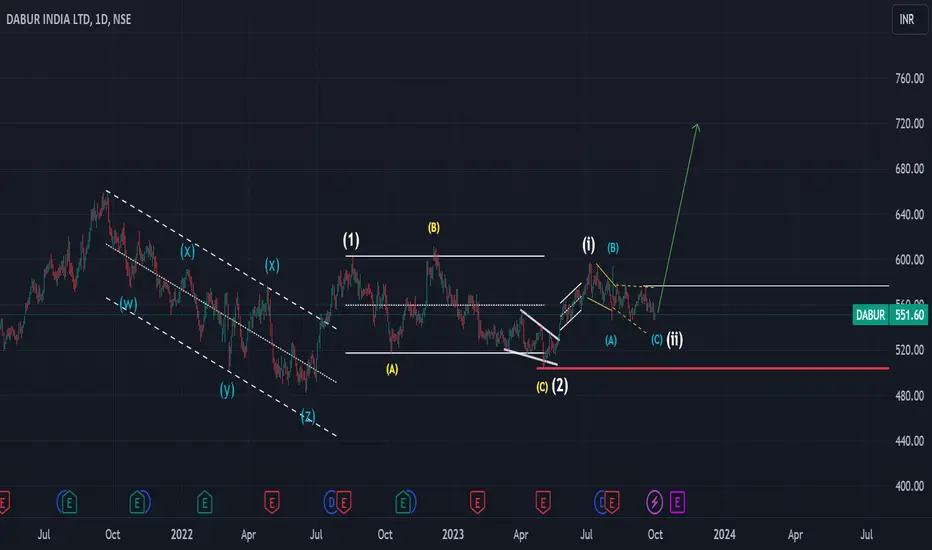The image size is (932, 550).
Task: Open the blue dividend marker near July 2023
Action: [x=600, y=502]
